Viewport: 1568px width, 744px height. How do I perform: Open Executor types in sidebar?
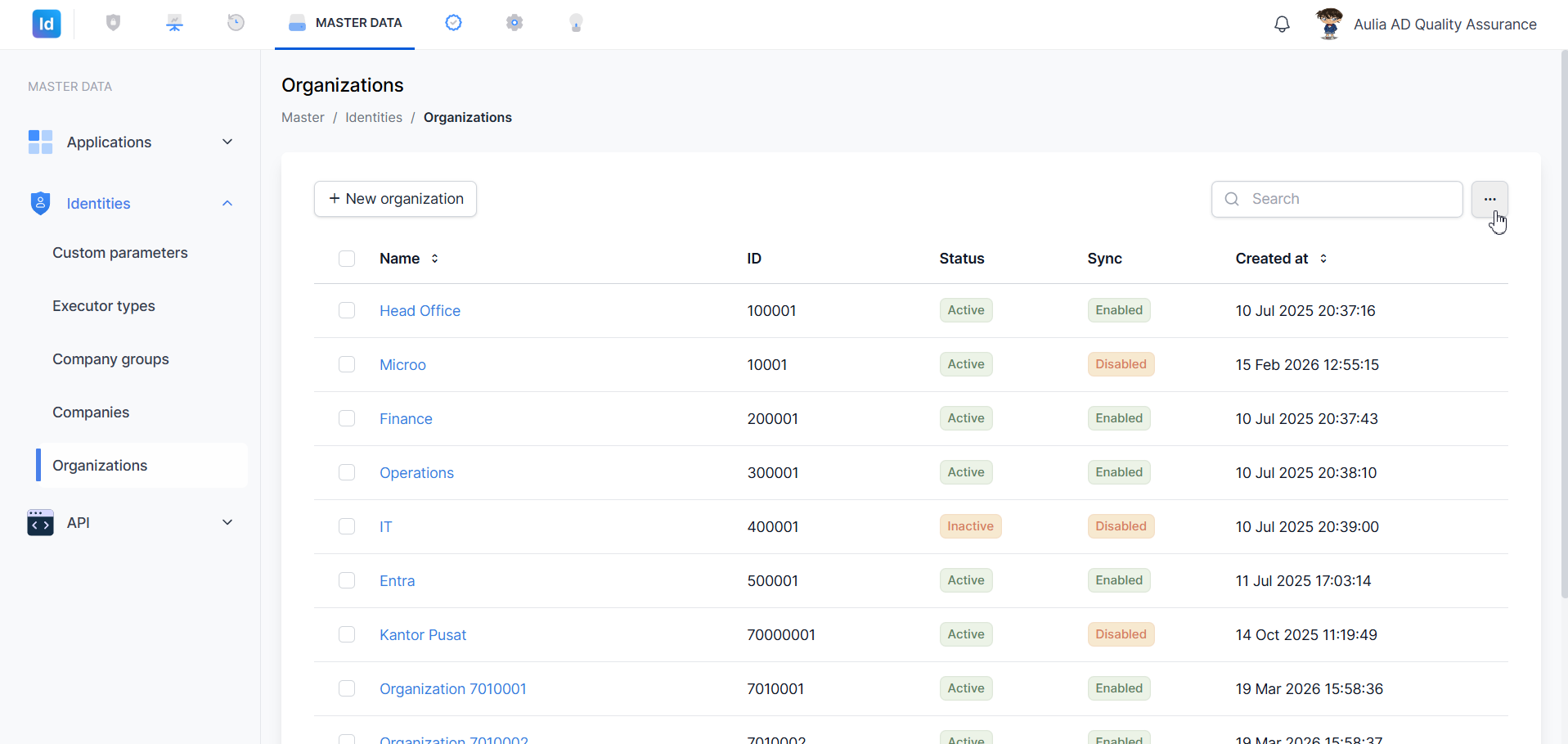(x=104, y=306)
